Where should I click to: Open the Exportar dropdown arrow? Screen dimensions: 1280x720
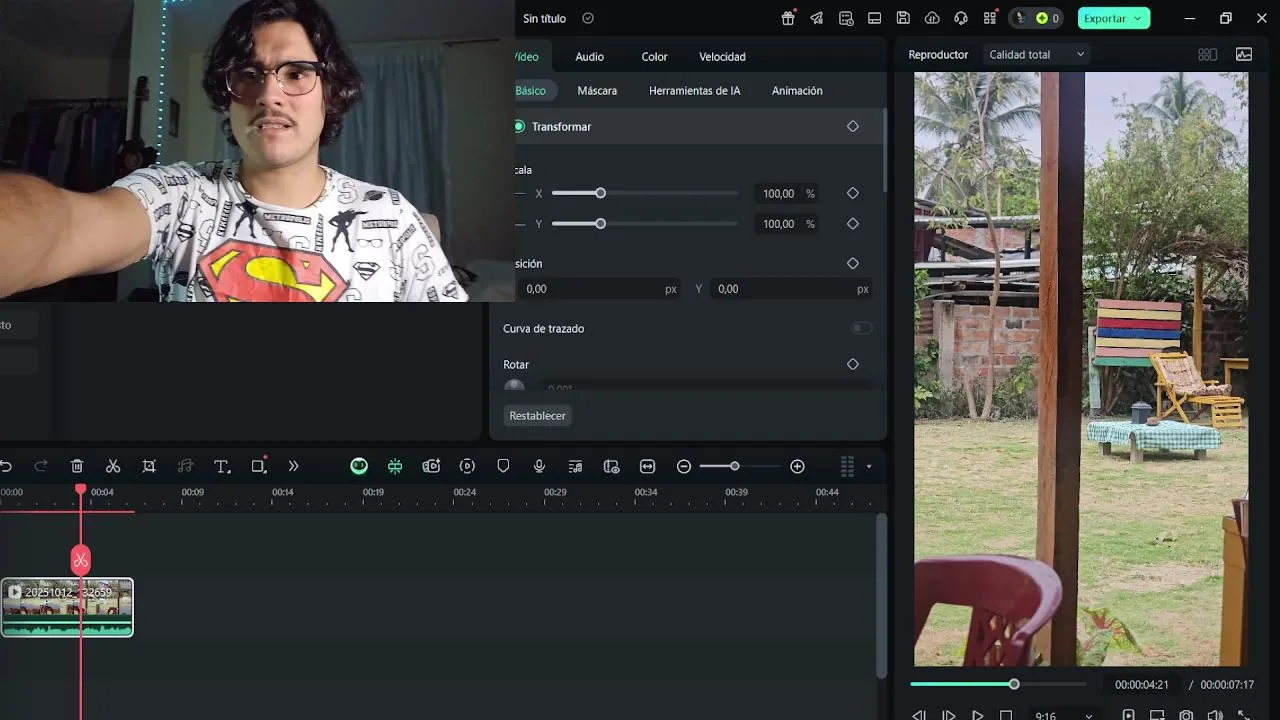tap(1137, 19)
